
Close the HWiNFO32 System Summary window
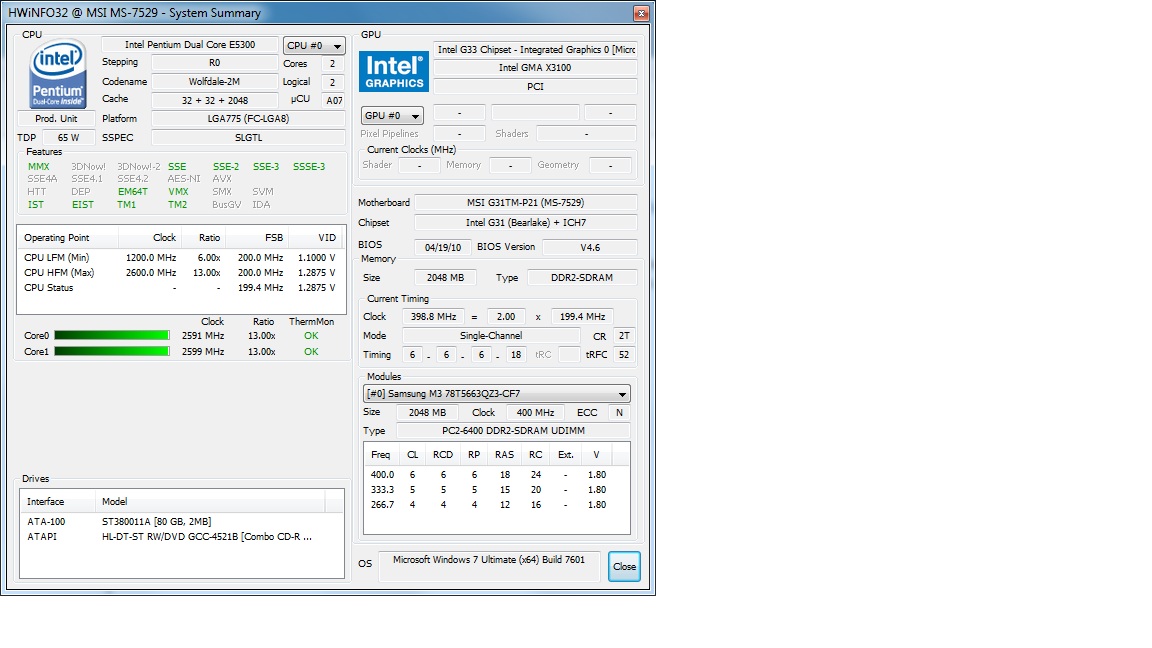[x=641, y=13]
